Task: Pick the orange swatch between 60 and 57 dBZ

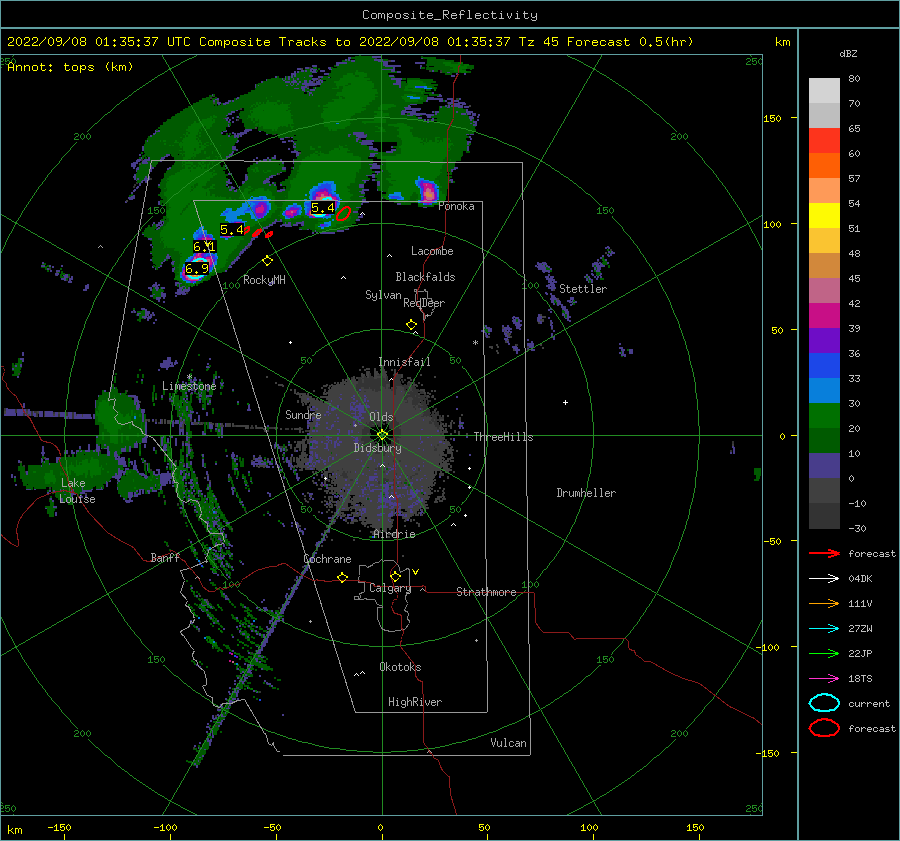Action: click(824, 166)
